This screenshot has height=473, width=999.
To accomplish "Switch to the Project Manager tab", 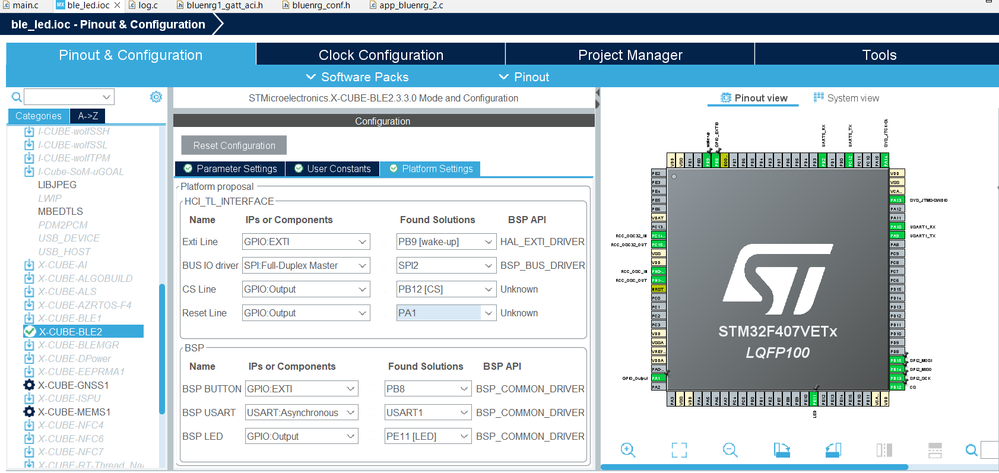I will pos(630,55).
